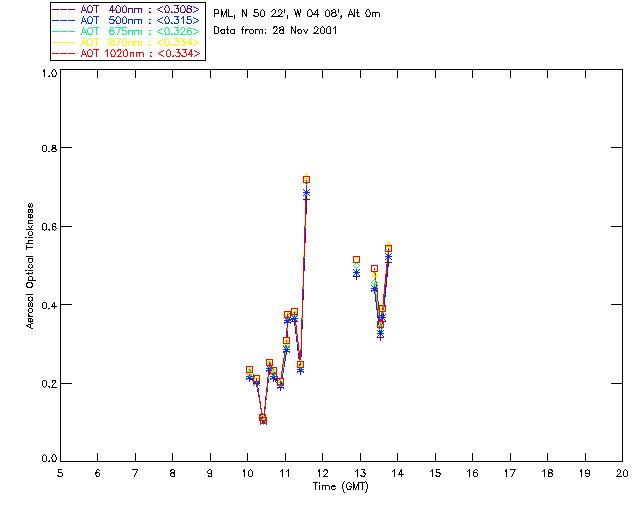
Task: Click the x-axis tick label 7
Action: 135,473
